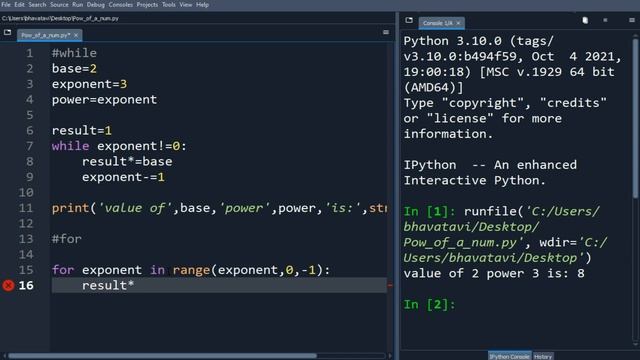Open the Projects menu
Screen dimensions: 640x360
[x=147, y=5]
